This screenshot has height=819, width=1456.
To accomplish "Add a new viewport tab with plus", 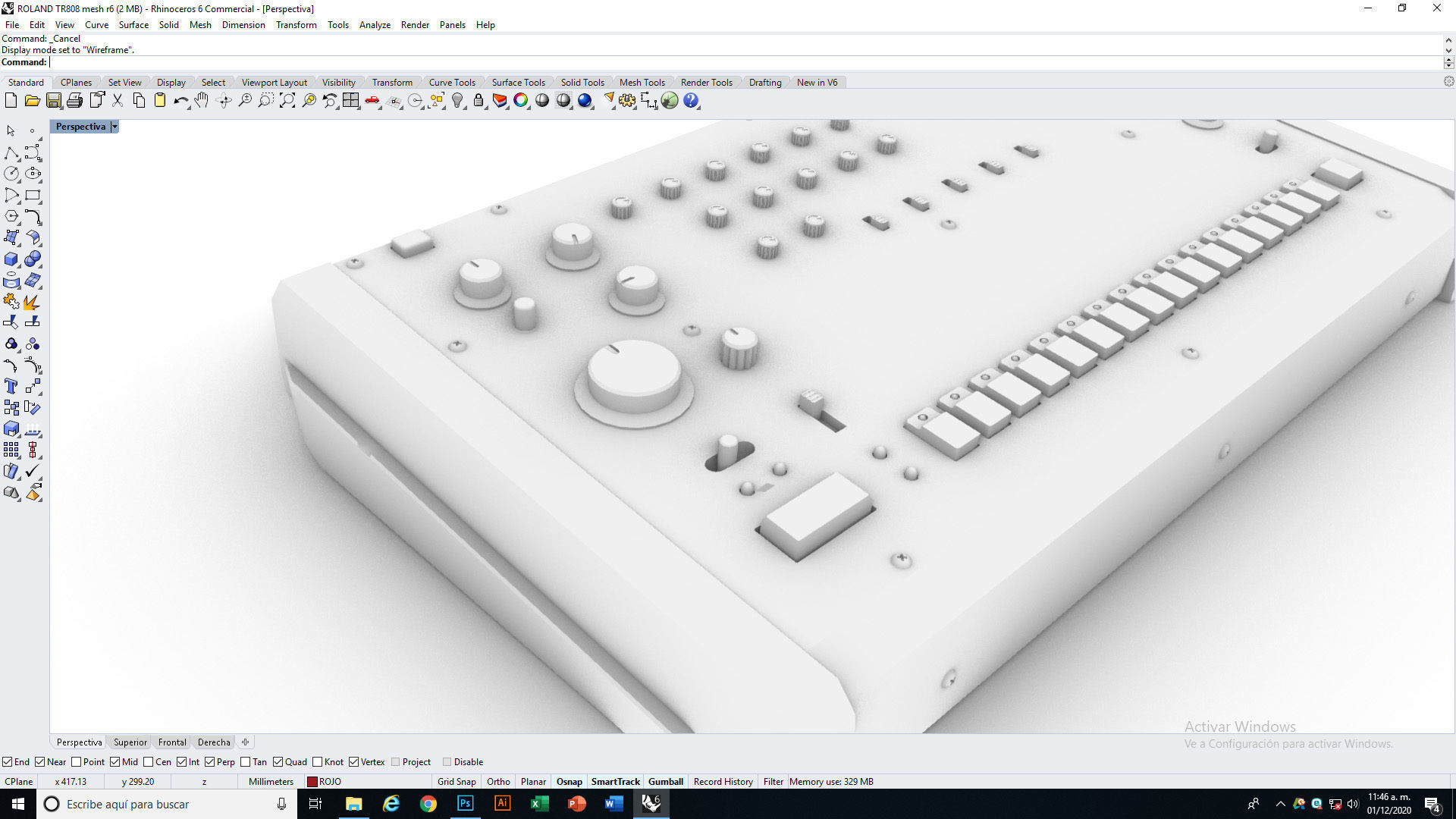I will click(x=245, y=742).
